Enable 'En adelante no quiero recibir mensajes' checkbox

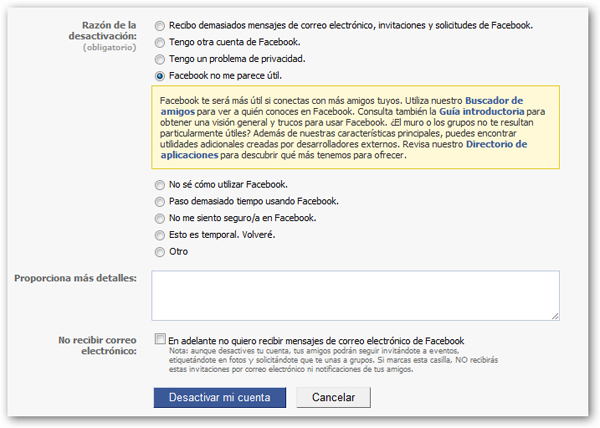coord(160,339)
